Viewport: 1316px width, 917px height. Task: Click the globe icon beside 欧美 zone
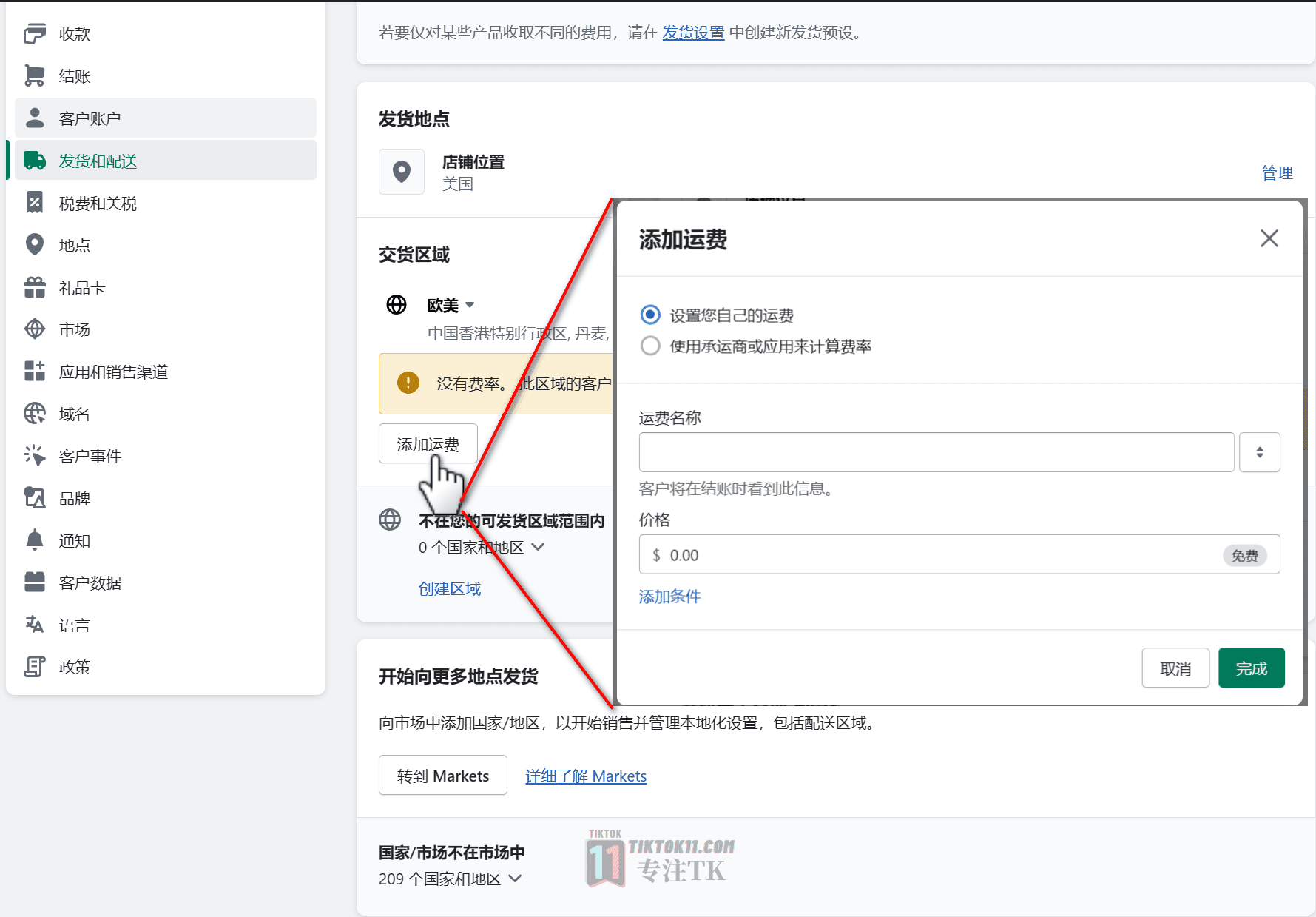pos(397,305)
